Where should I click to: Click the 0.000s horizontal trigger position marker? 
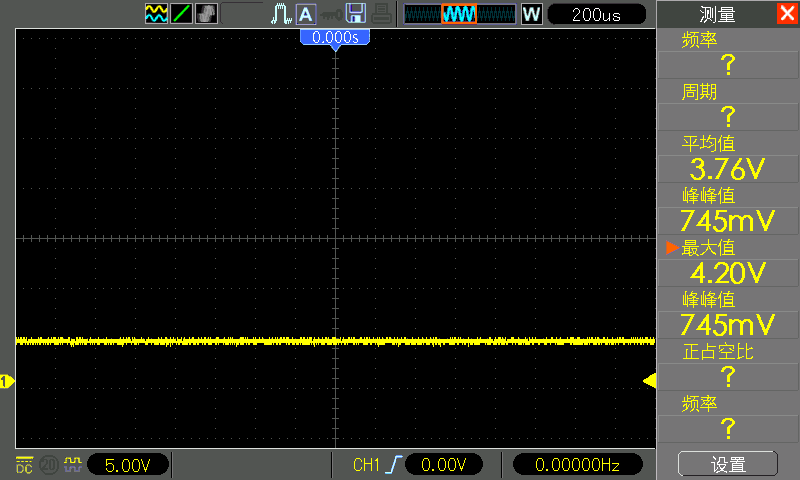(x=335, y=37)
